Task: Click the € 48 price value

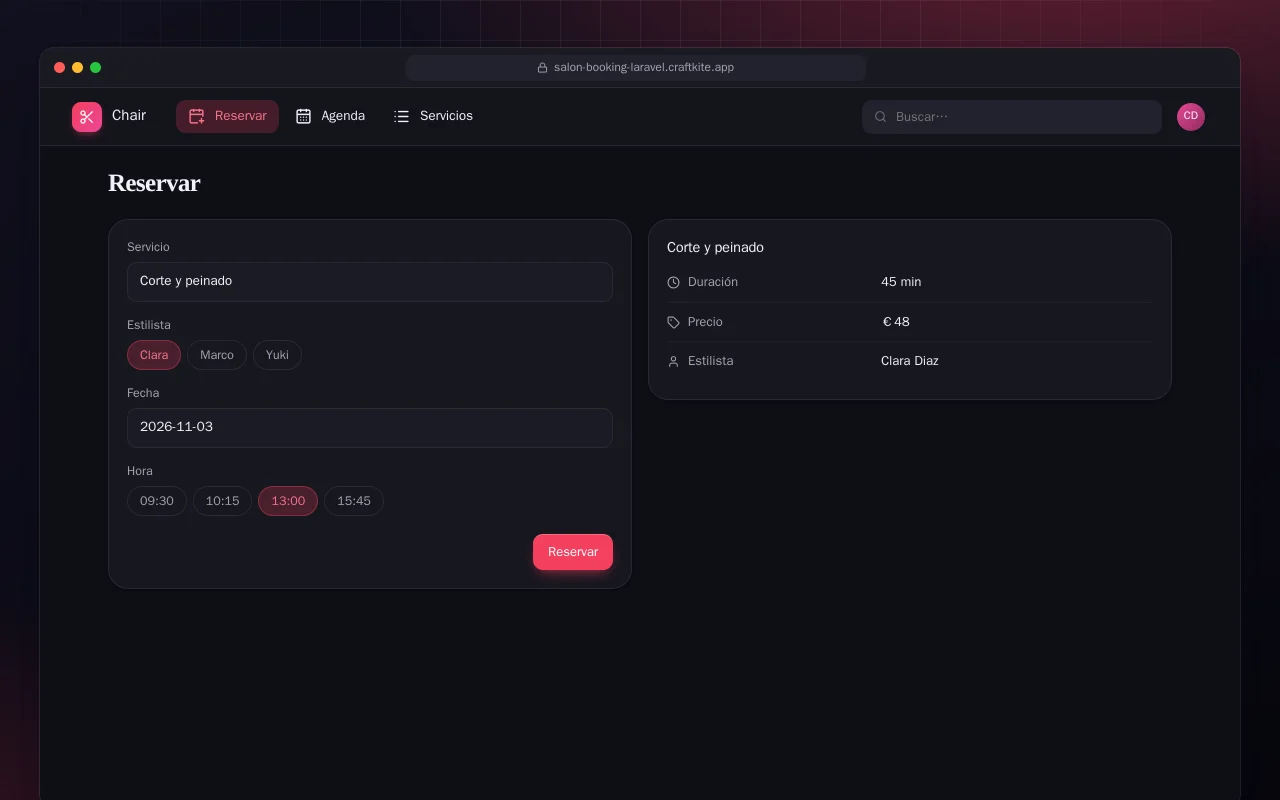Action: click(x=896, y=322)
